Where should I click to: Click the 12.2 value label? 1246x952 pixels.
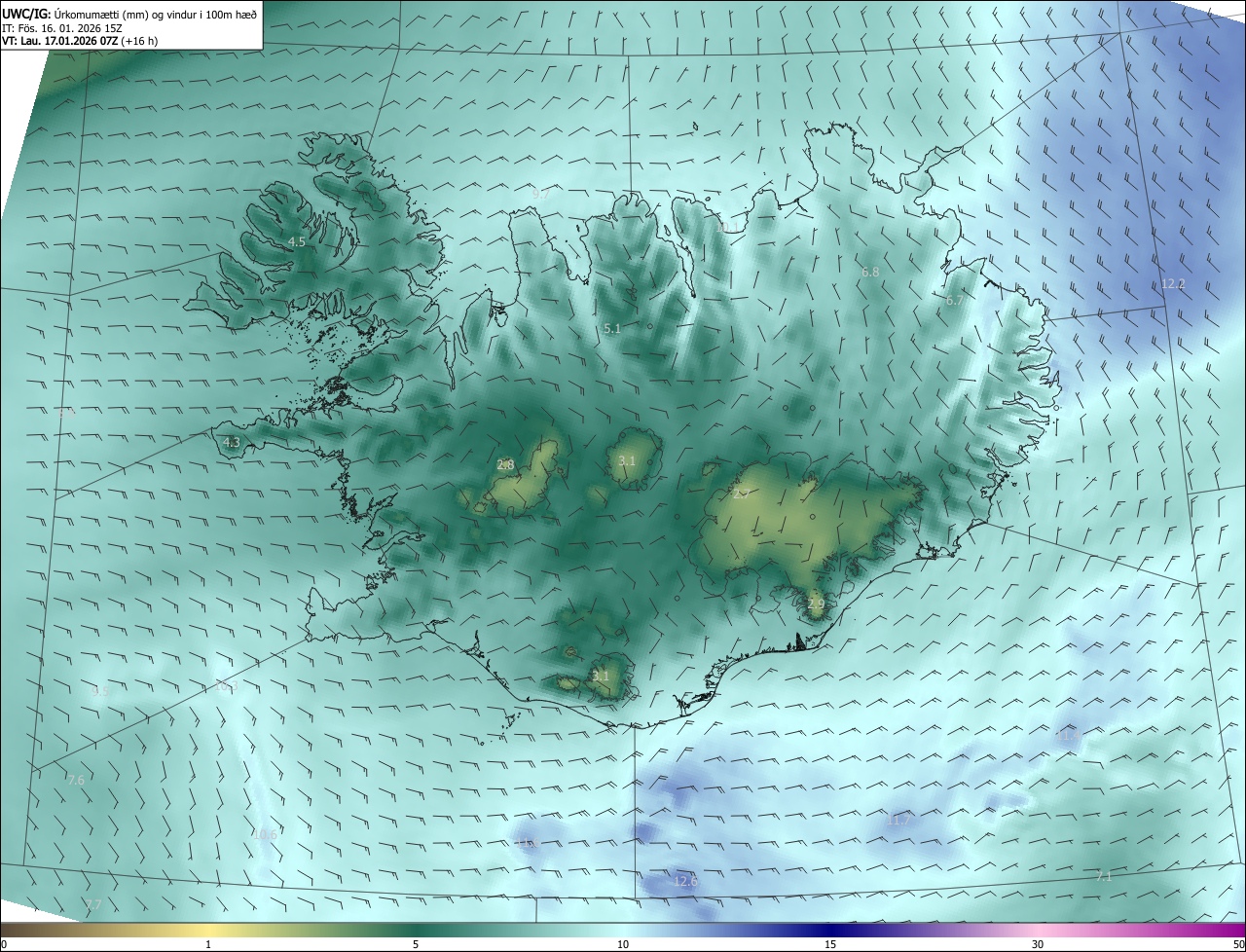pyautogui.click(x=1174, y=284)
